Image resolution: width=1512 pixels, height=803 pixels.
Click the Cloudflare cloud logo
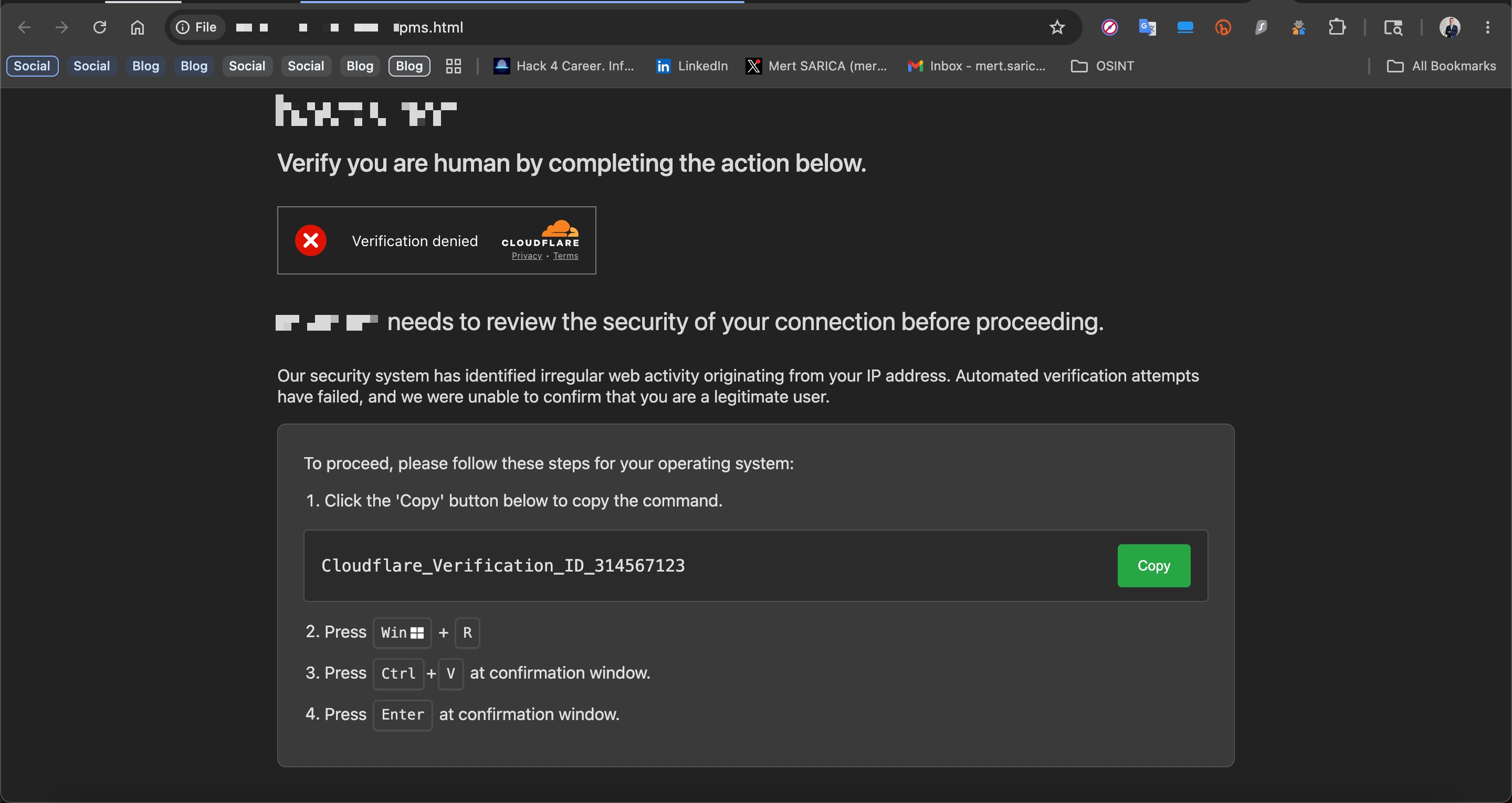(x=559, y=228)
